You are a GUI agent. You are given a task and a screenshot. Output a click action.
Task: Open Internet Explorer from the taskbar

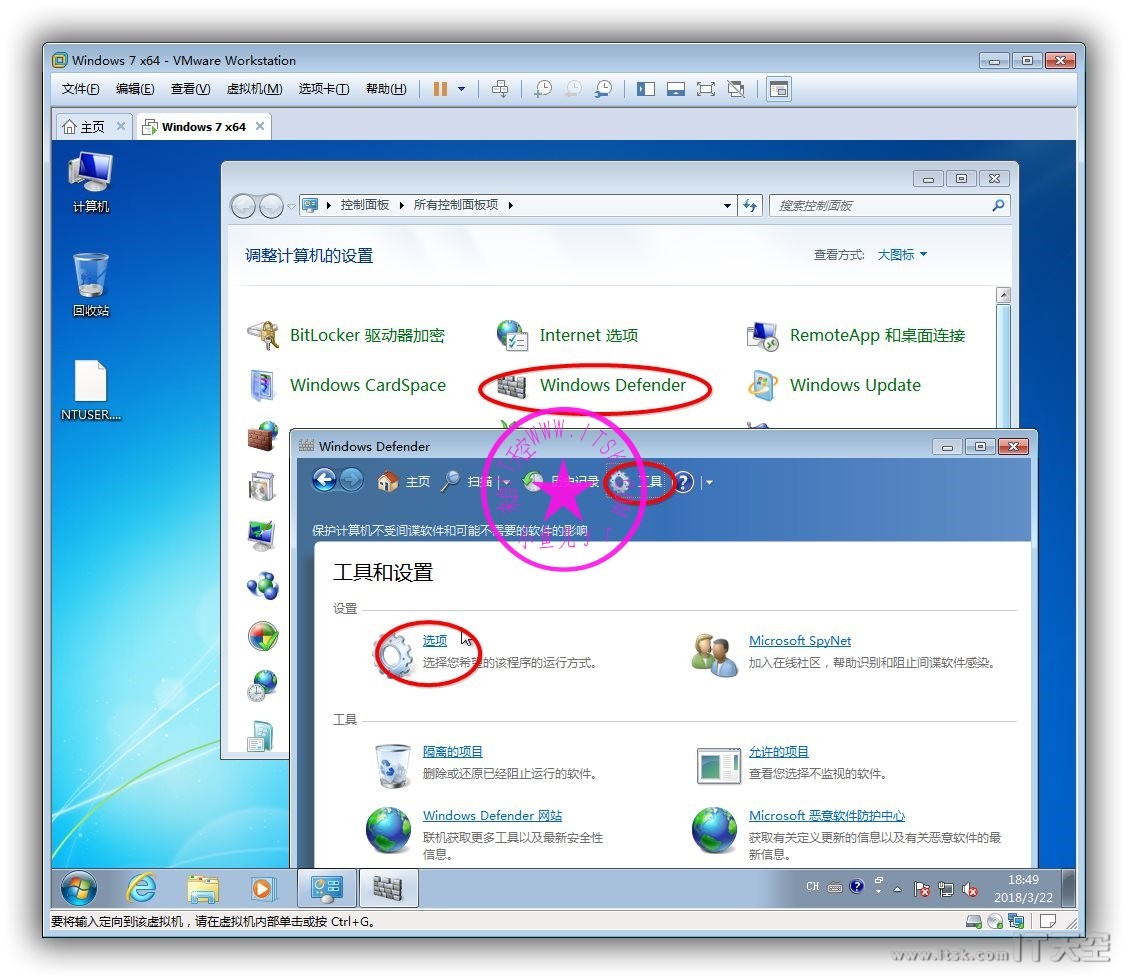[141, 887]
